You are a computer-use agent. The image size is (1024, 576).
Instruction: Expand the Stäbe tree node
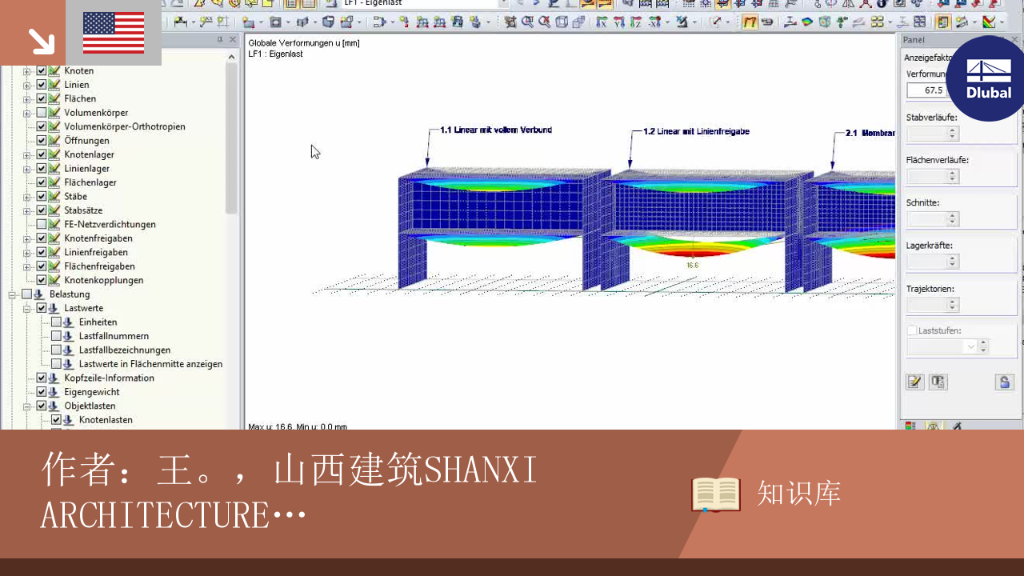pyautogui.click(x=27, y=197)
